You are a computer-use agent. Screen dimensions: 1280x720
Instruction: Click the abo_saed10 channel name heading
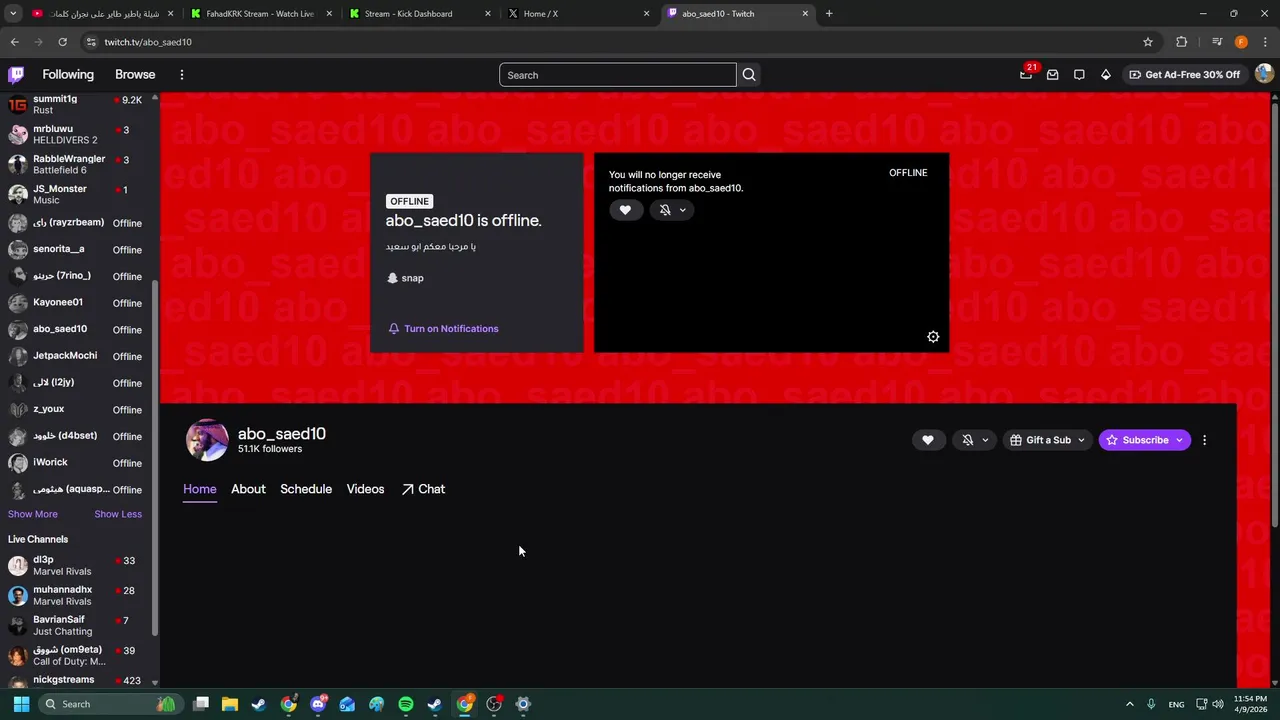click(x=282, y=434)
